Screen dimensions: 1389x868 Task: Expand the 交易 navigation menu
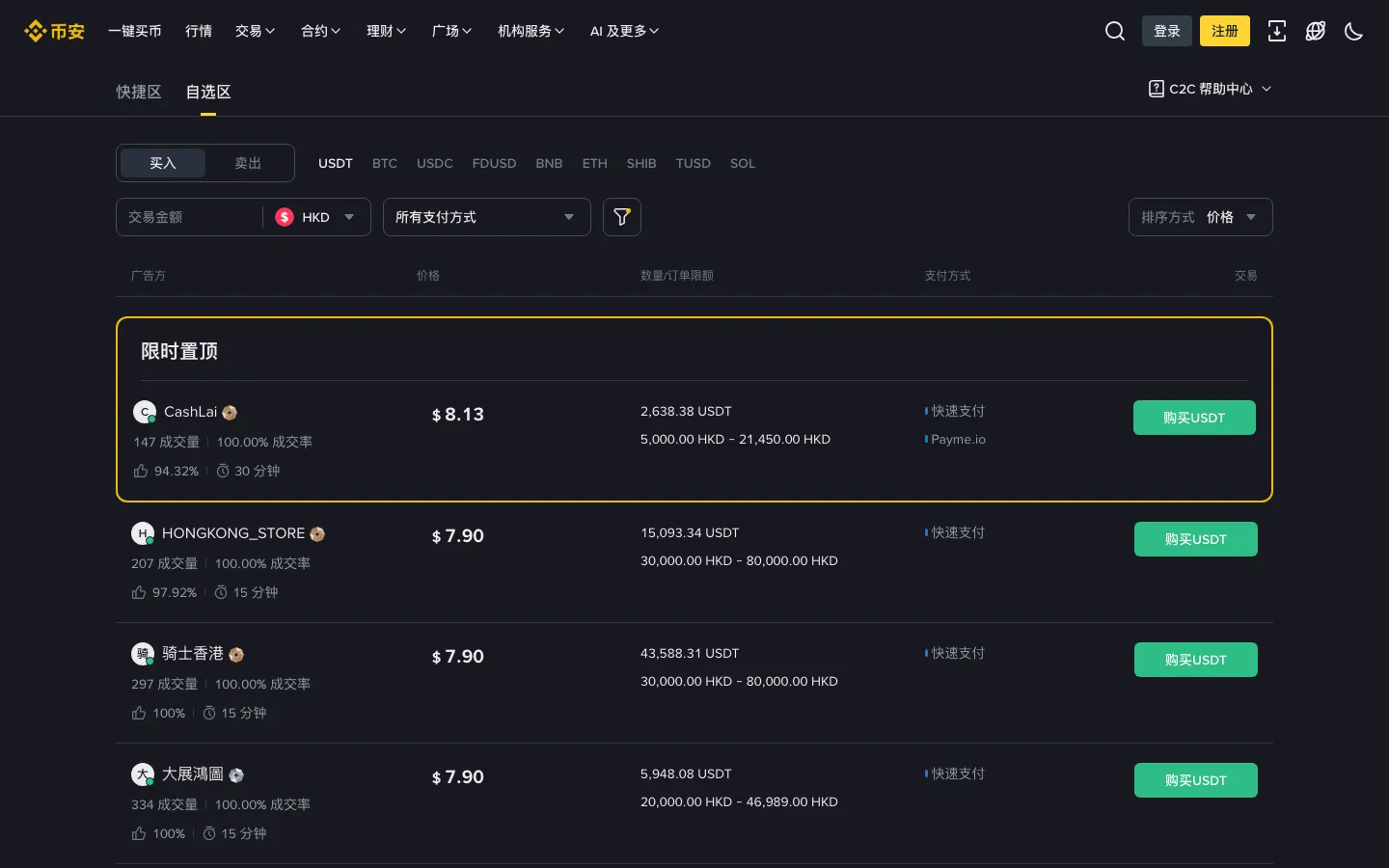tap(256, 31)
